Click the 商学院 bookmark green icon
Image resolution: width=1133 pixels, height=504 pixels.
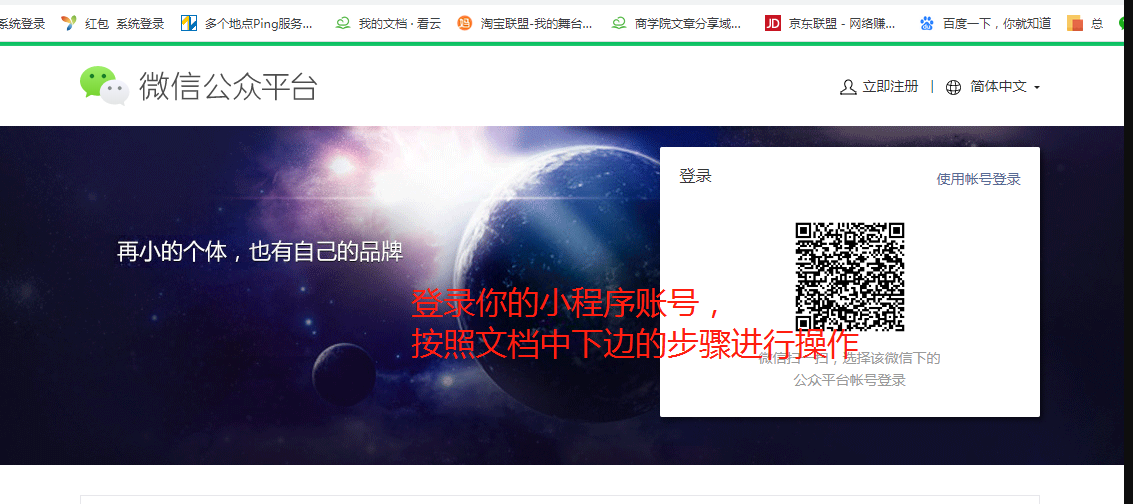coord(619,23)
